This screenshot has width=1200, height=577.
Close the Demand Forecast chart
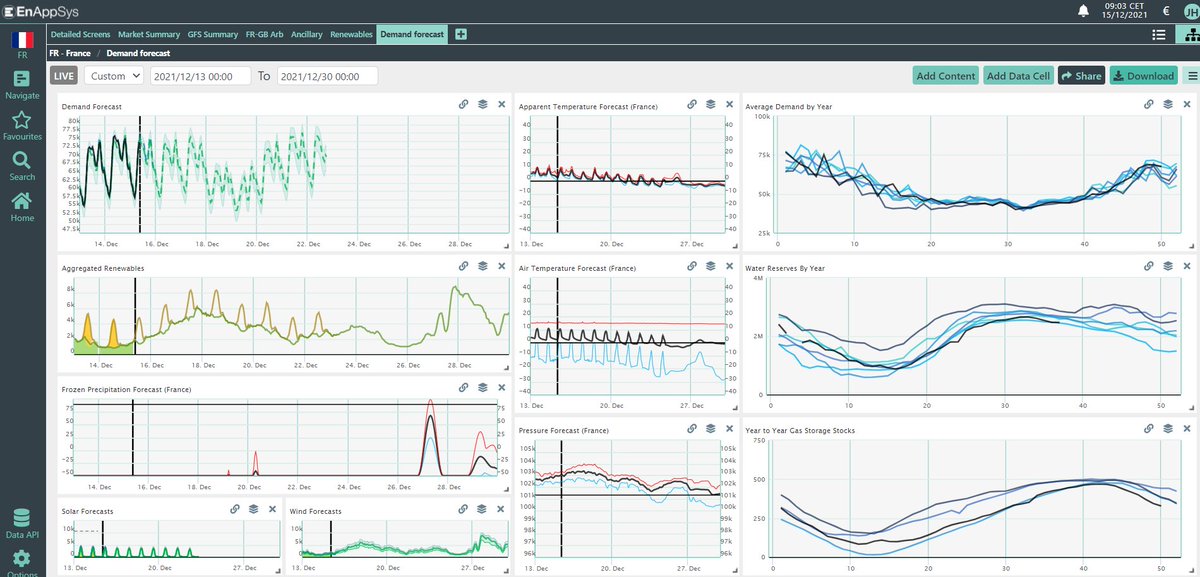(x=501, y=104)
